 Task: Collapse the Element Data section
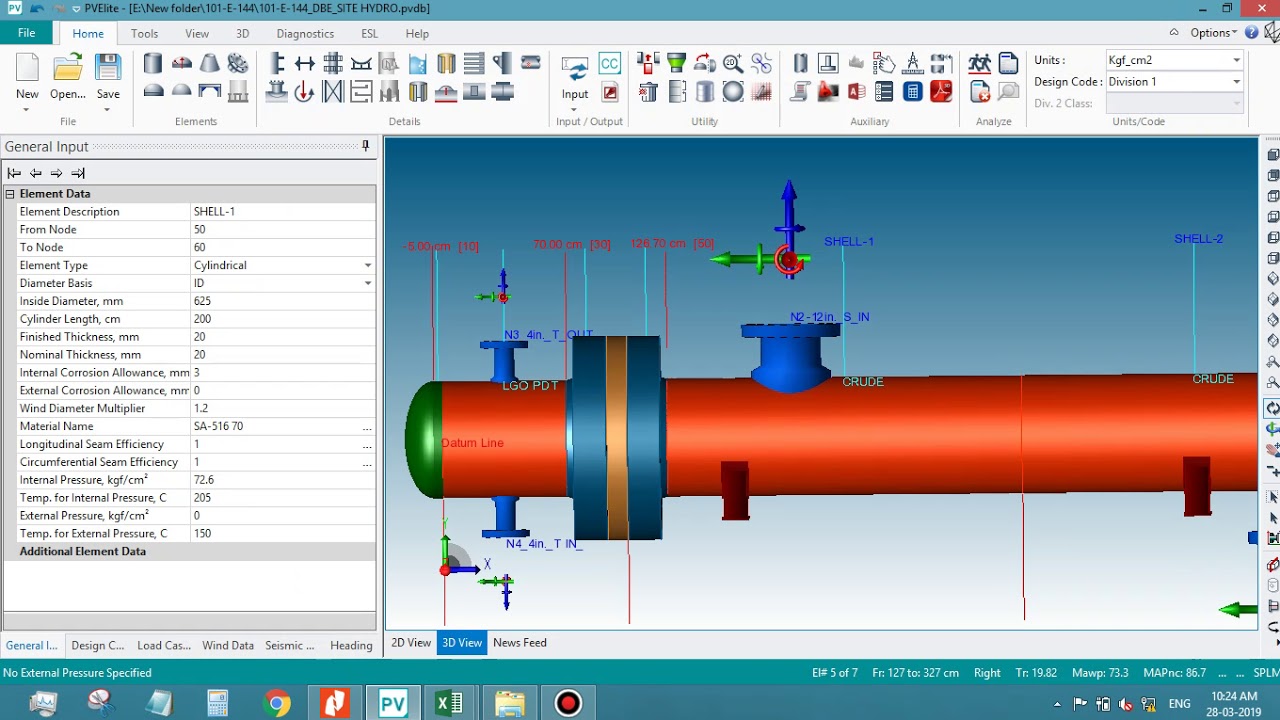9,193
